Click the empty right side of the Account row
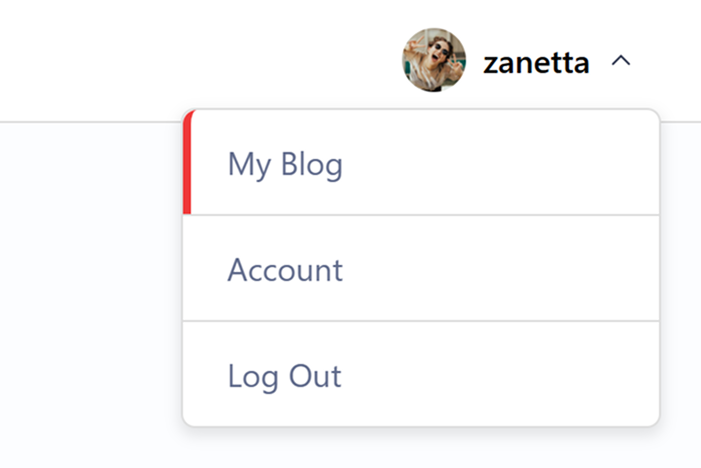701x468 pixels. [x=560, y=269]
